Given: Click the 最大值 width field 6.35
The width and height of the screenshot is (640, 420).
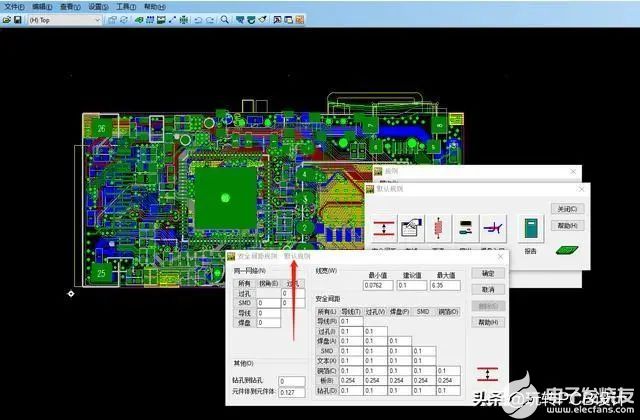Looking at the screenshot, I should [x=445, y=285].
